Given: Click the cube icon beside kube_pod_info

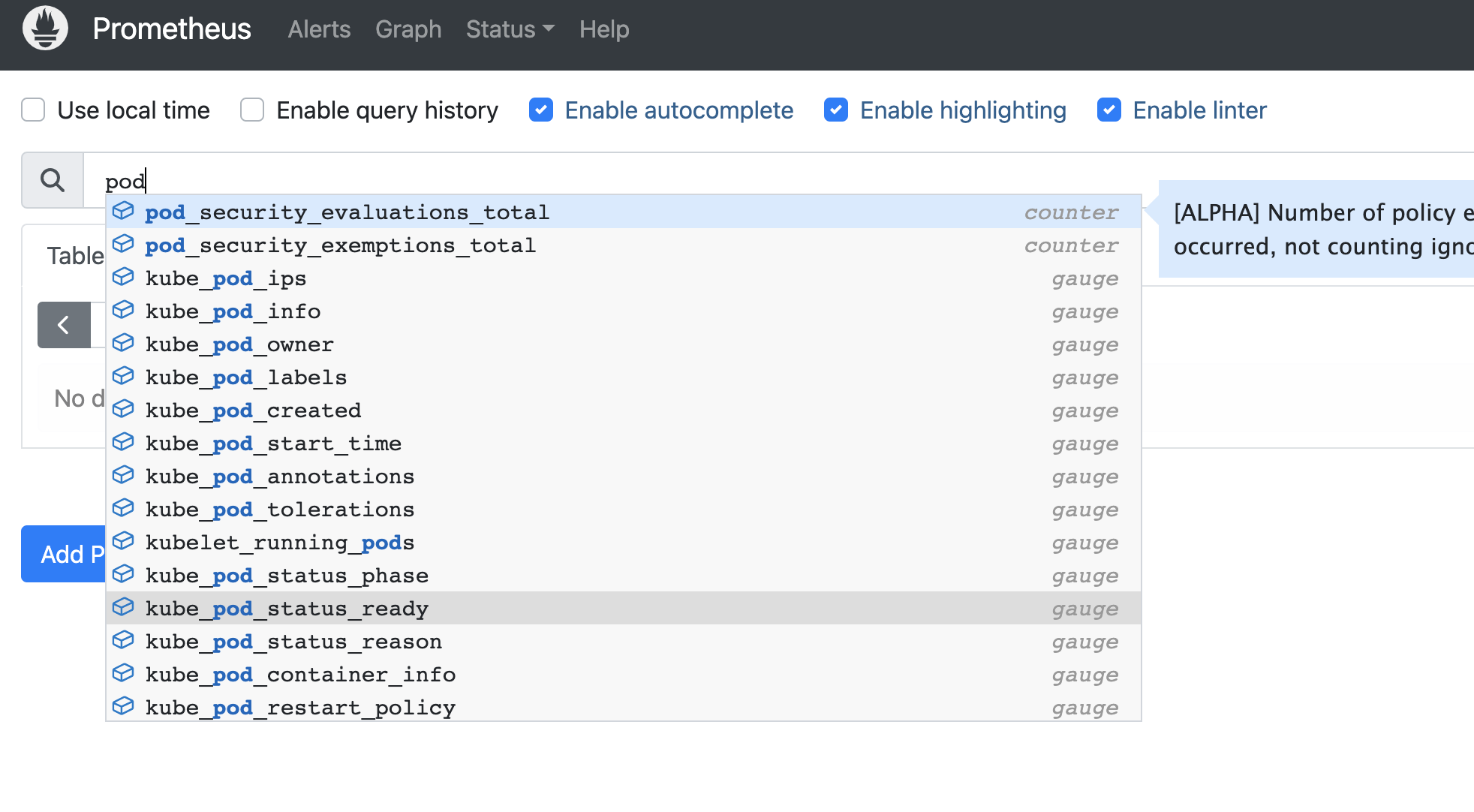Looking at the screenshot, I should tap(123, 310).
